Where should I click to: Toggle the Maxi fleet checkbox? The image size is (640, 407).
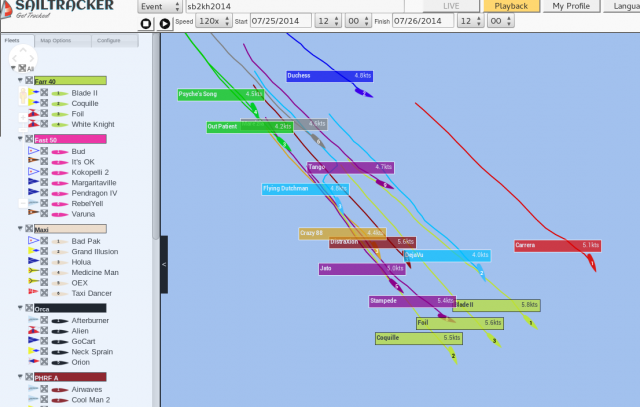(29, 229)
